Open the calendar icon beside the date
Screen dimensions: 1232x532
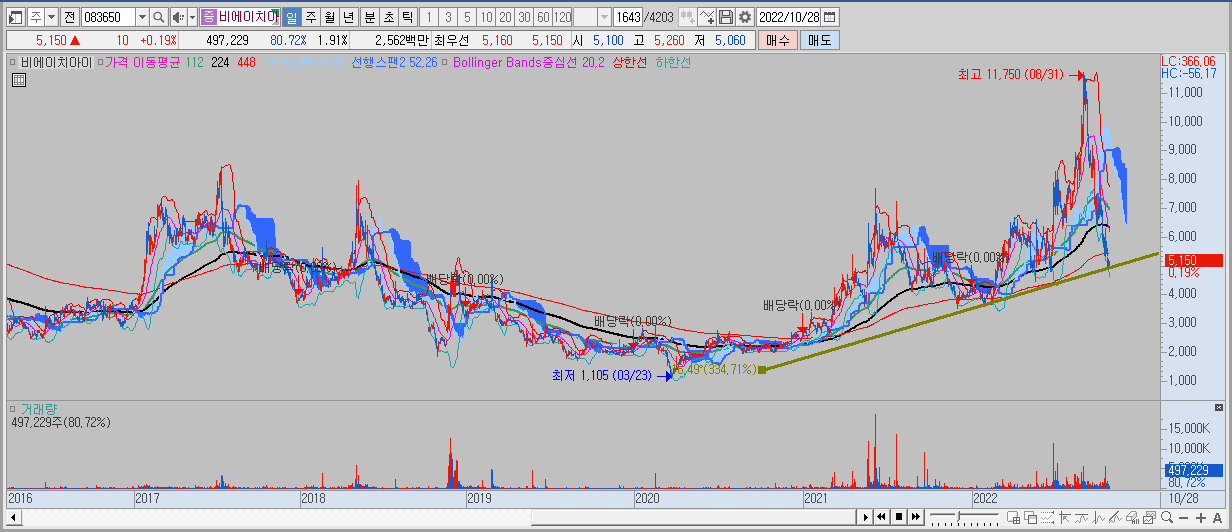click(830, 17)
